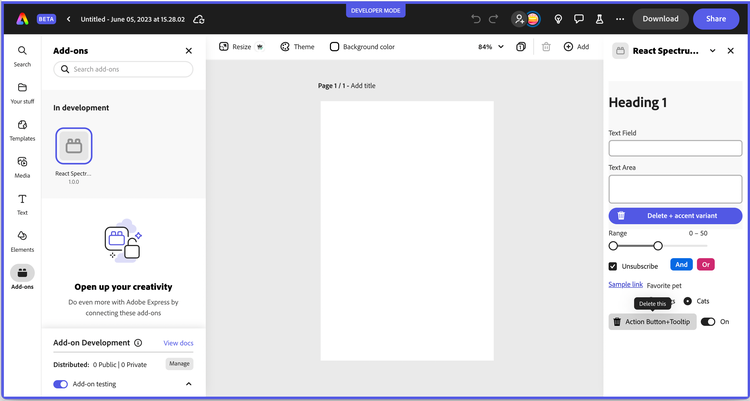Close the React Spectrum add-on panel
This screenshot has height=401, width=750.
coord(730,51)
